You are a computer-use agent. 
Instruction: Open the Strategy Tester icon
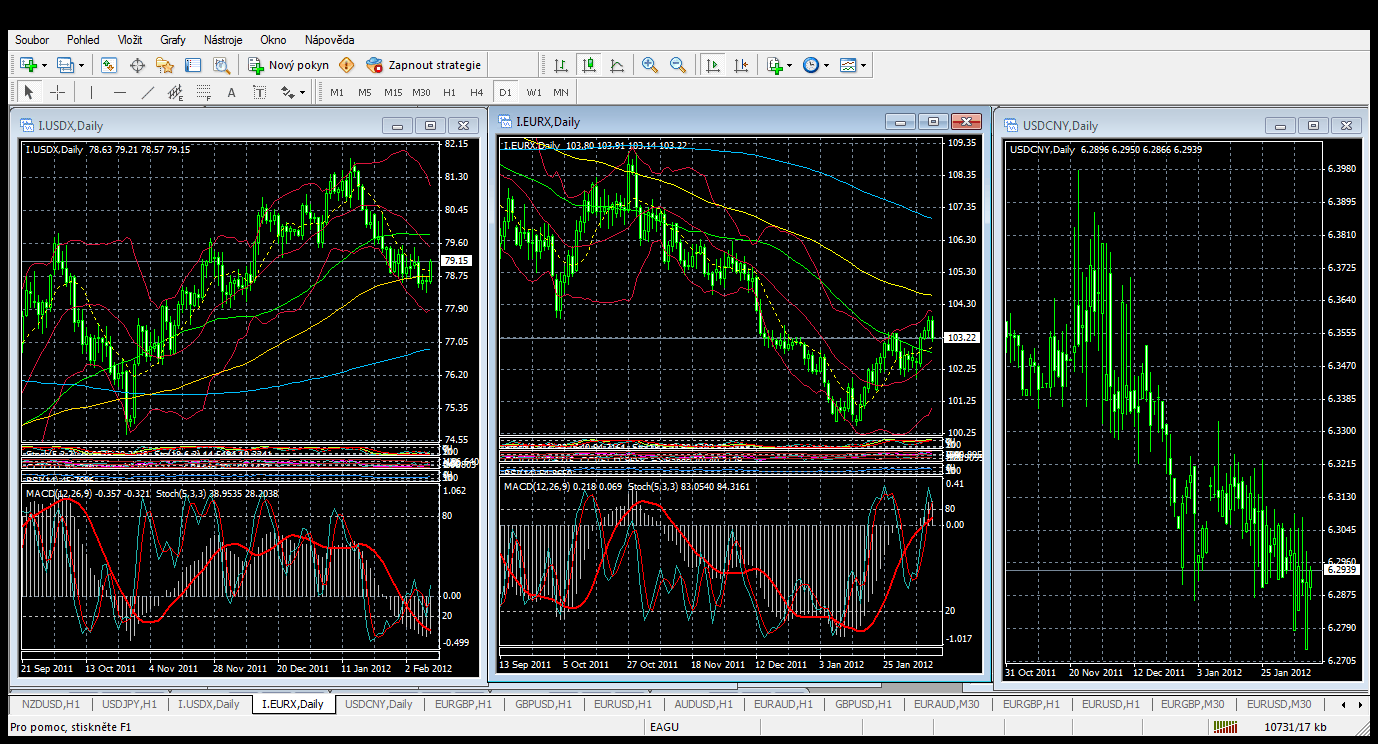[221, 65]
